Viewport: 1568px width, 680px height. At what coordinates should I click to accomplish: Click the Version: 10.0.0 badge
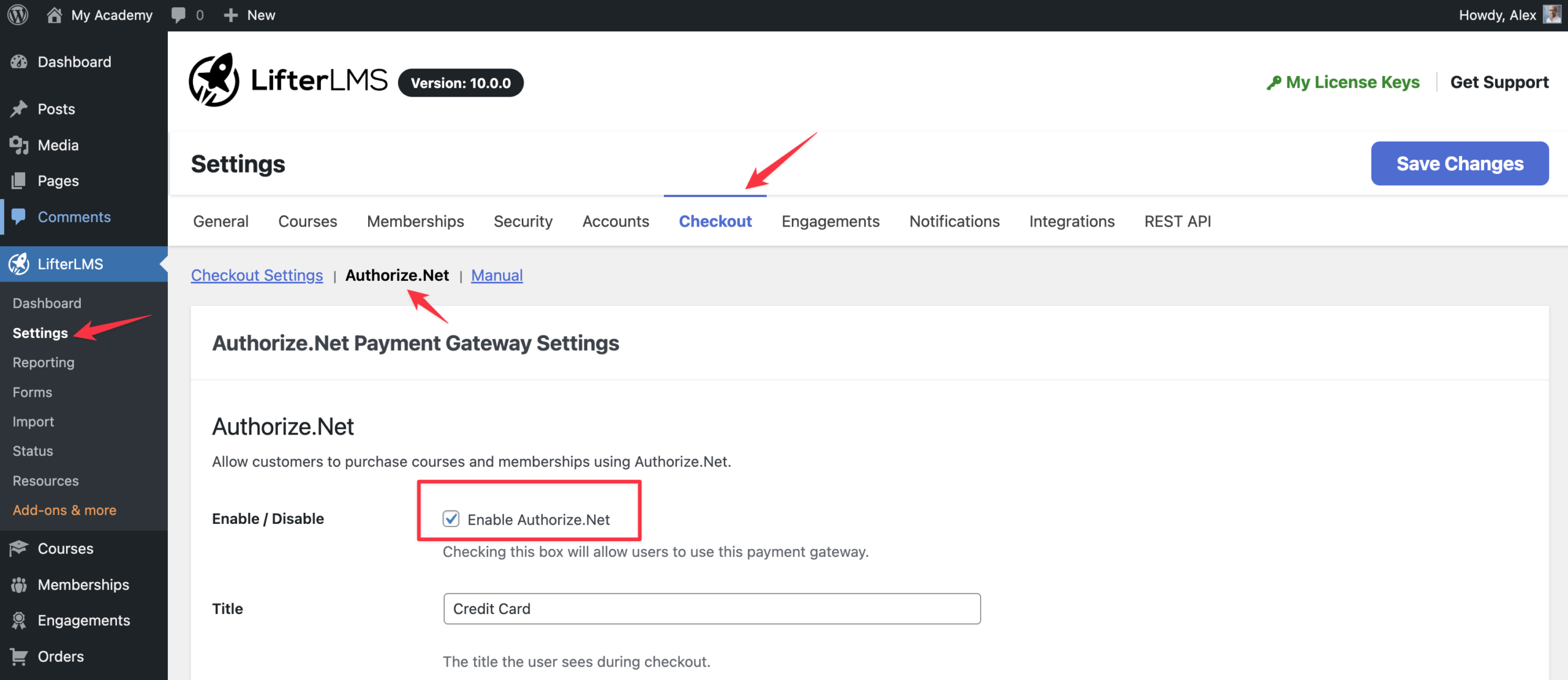pyautogui.click(x=461, y=83)
